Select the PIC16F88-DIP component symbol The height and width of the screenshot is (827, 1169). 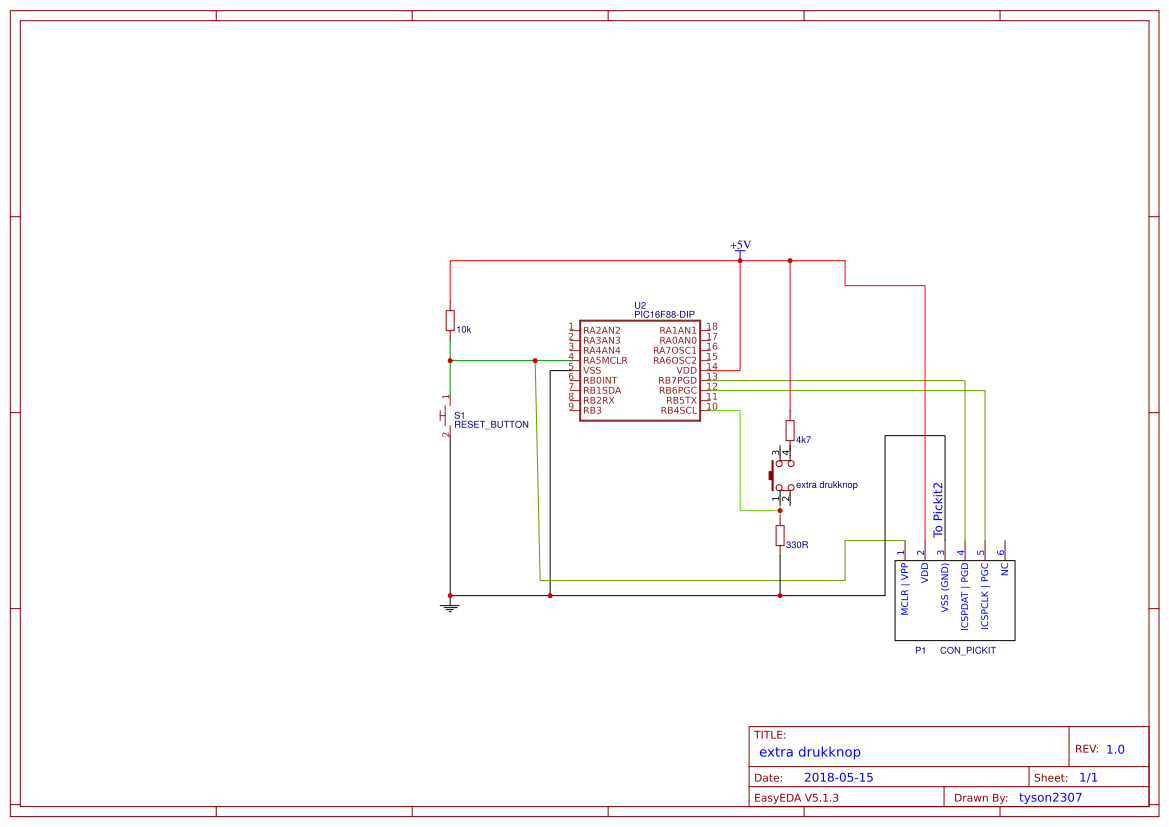[x=639, y=370]
